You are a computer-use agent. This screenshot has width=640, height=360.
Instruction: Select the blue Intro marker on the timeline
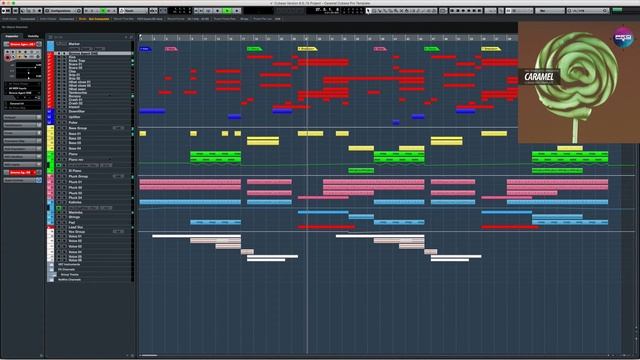point(145,49)
